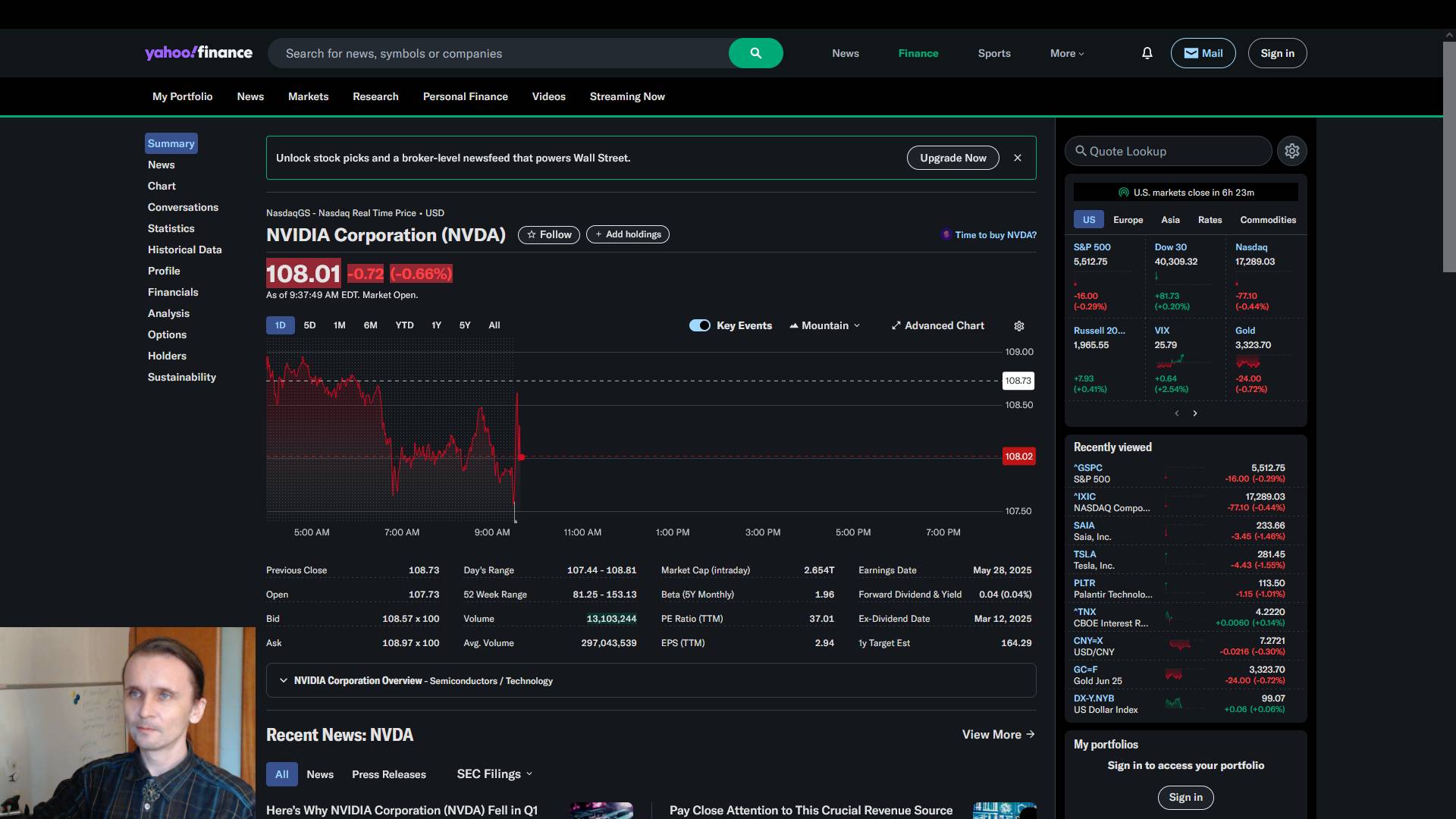The image size is (1456, 819).
Task: Select the 5D chart range
Action: (309, 325)
